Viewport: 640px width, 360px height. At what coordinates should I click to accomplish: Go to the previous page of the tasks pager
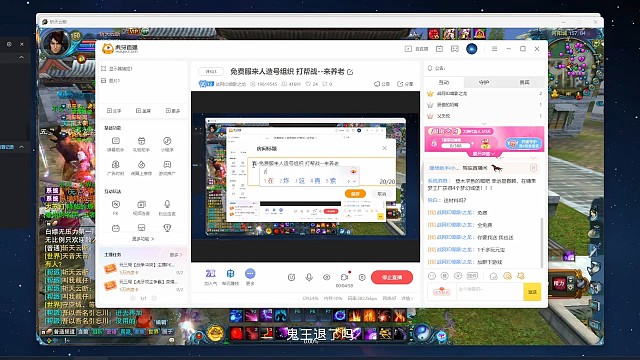(132, 298)
